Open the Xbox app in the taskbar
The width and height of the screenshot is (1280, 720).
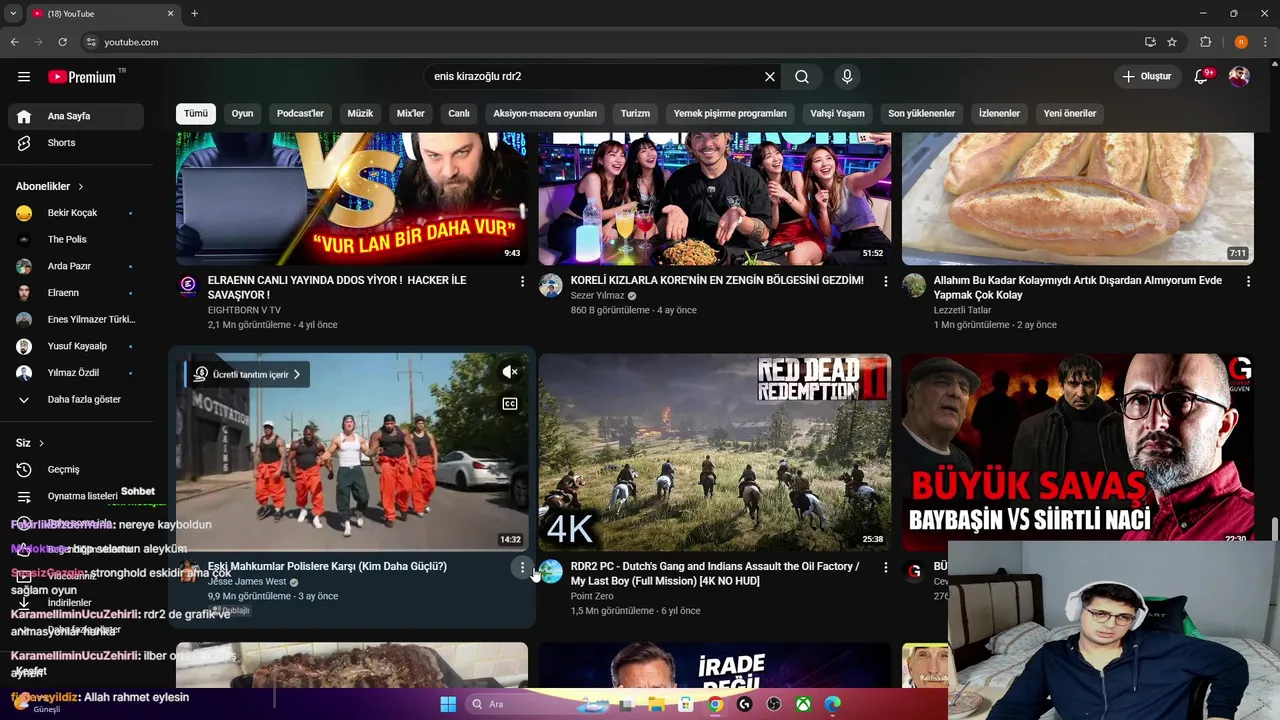tap(803, 704)
